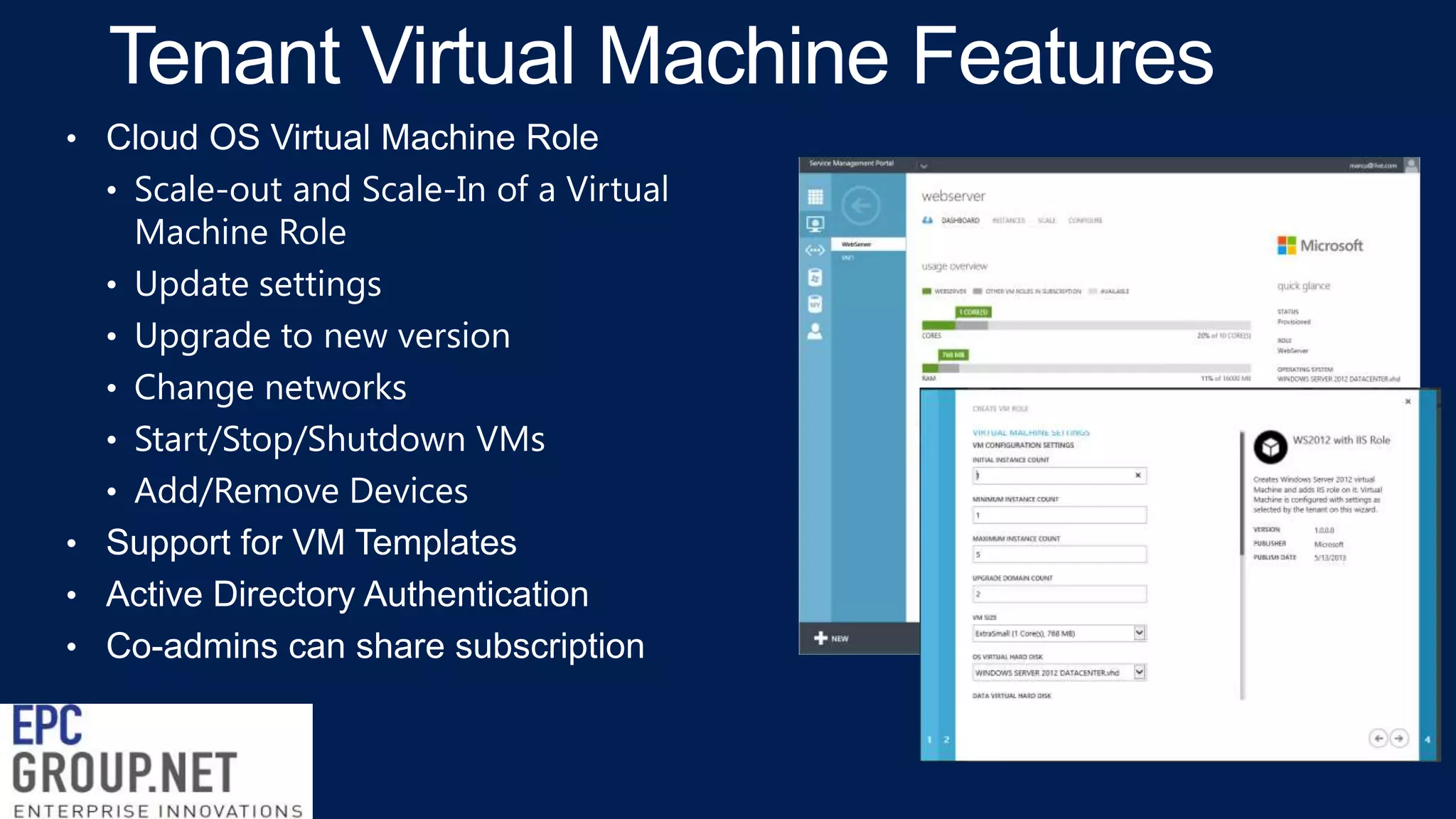Expand the OS Virtual Hard Disk dropdown
This screenshot has width=1456, height=819.
tap(1140, 672)
